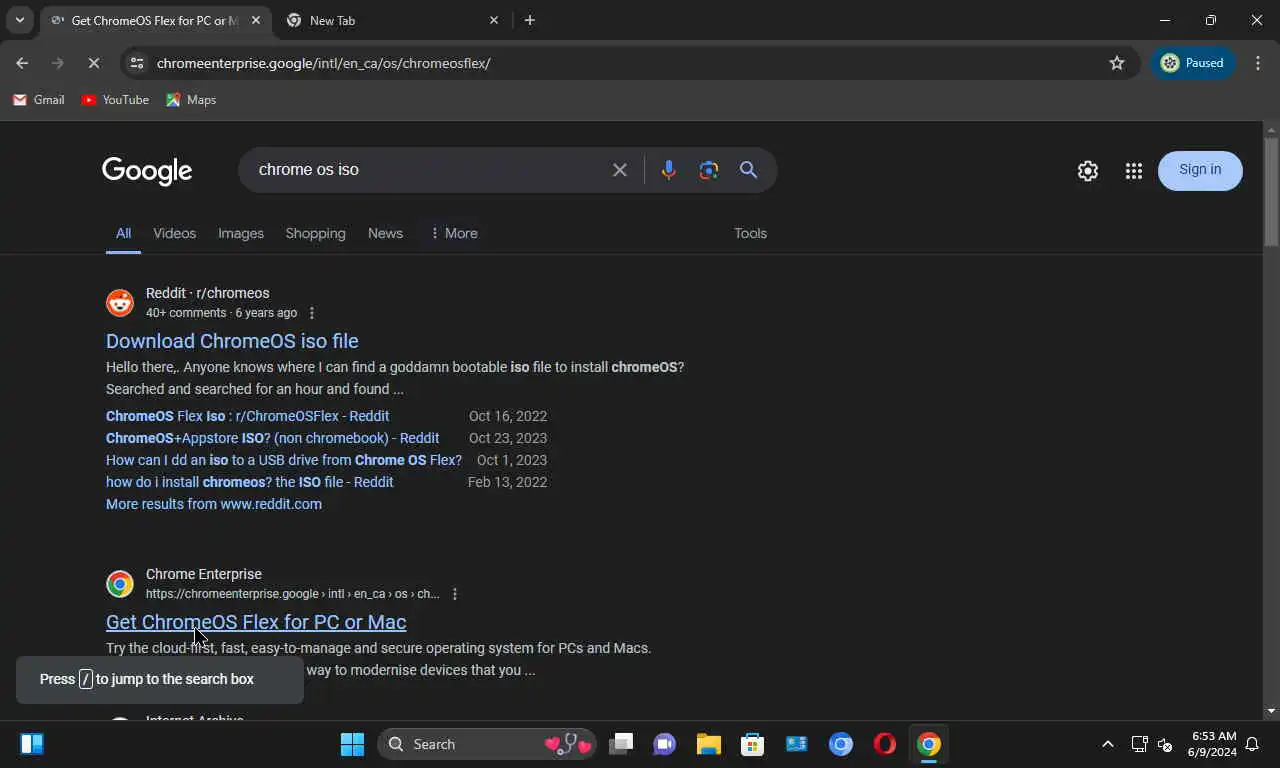Open File Explorer from taskbar
Screen dimensions: 1280x768
(x=709, y=744)
